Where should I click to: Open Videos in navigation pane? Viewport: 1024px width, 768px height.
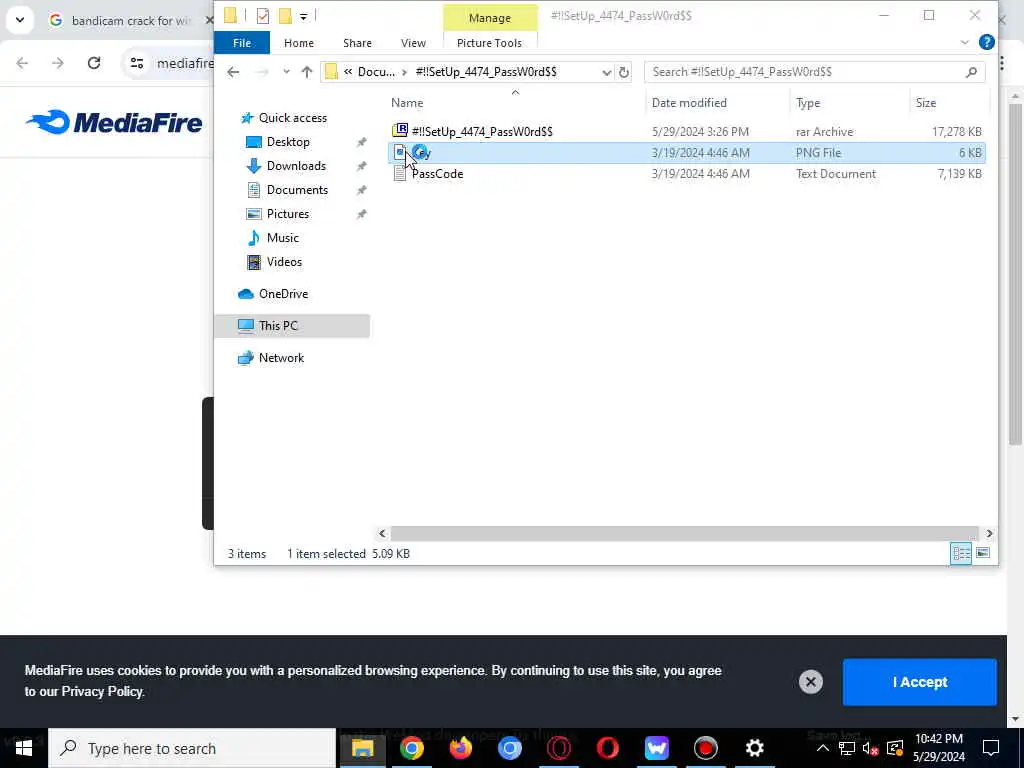[x=284, y=262]
